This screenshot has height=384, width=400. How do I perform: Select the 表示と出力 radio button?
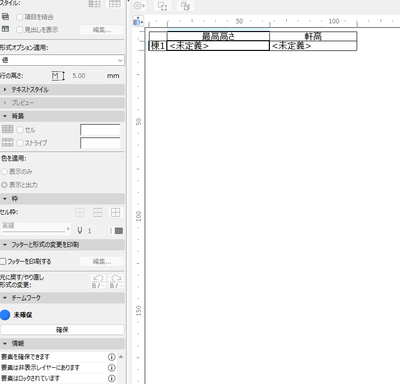tap(4, 185)
